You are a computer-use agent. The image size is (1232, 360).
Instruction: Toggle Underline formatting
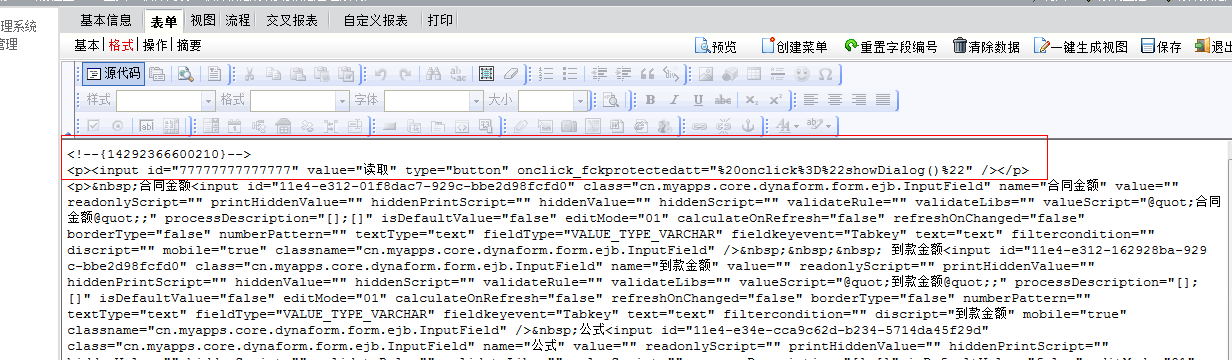tap(698, 100)
